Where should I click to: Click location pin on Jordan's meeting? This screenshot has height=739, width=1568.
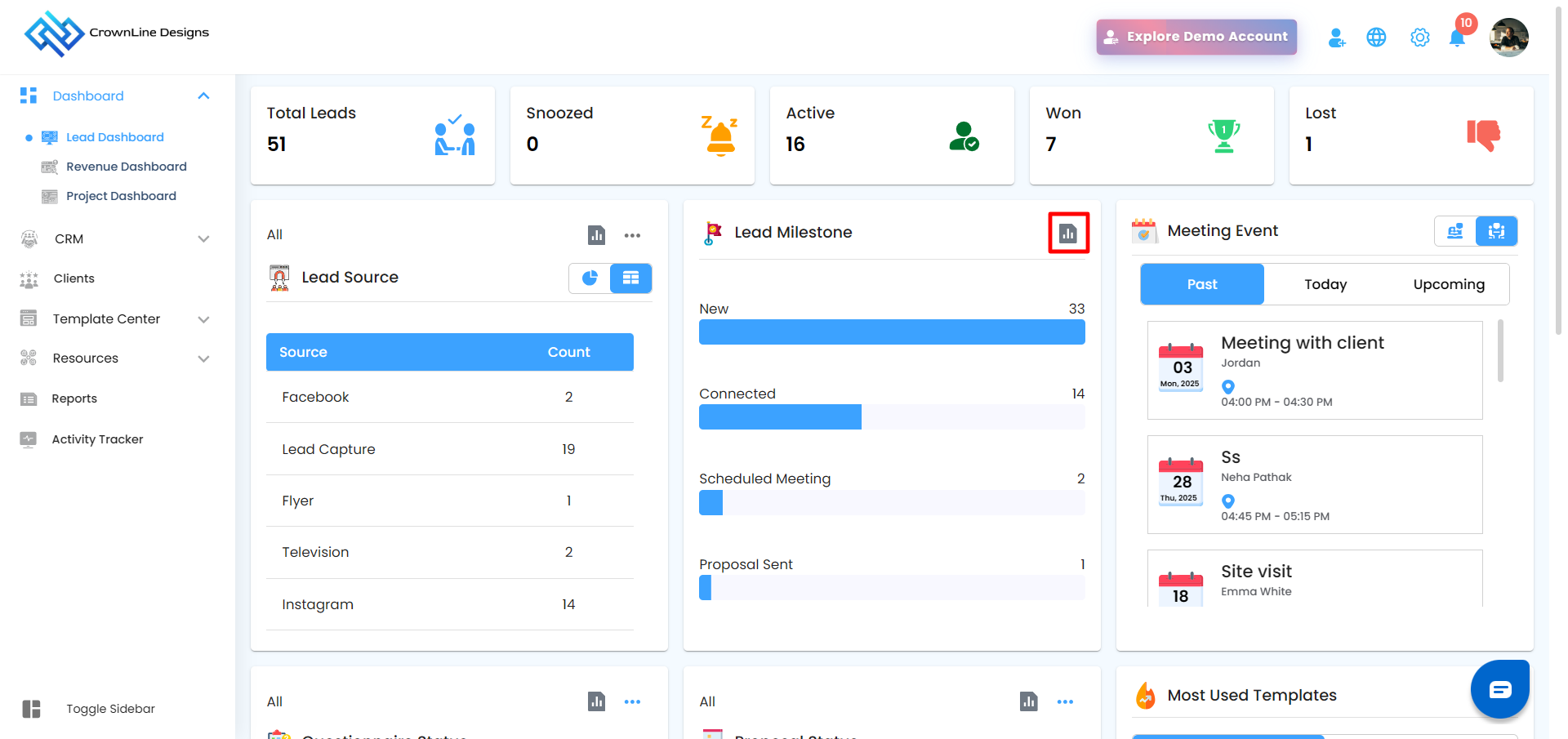pos(1228,387)
